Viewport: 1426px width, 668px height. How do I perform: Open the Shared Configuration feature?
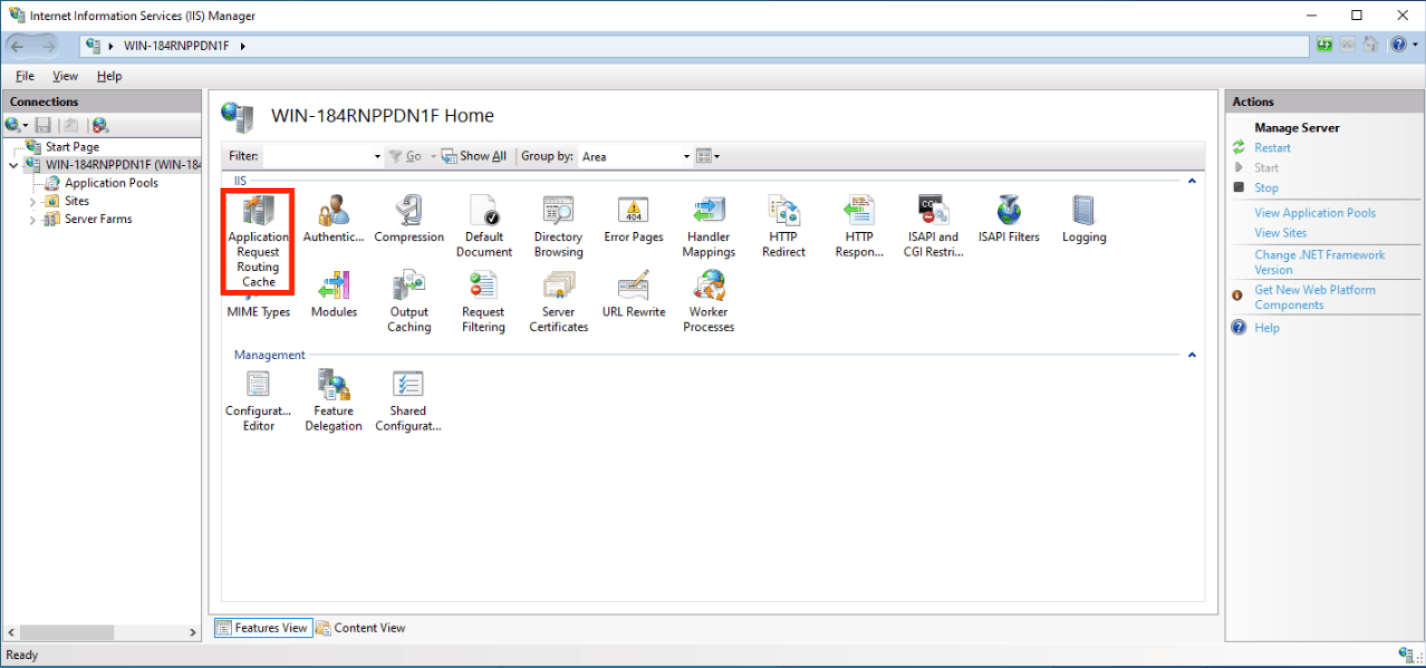(x=408, y=401)
